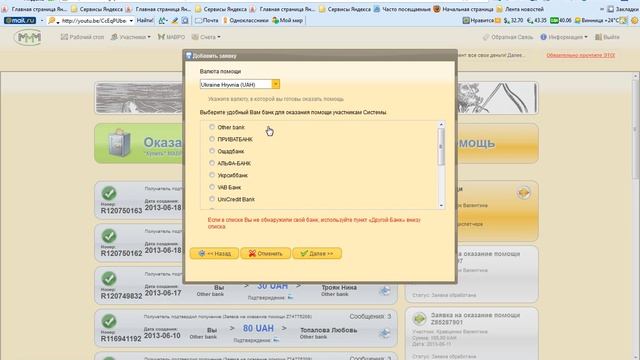Pick the UniCredit Bank radio button
Screen dimensions: 640x360
click(212, 199)
